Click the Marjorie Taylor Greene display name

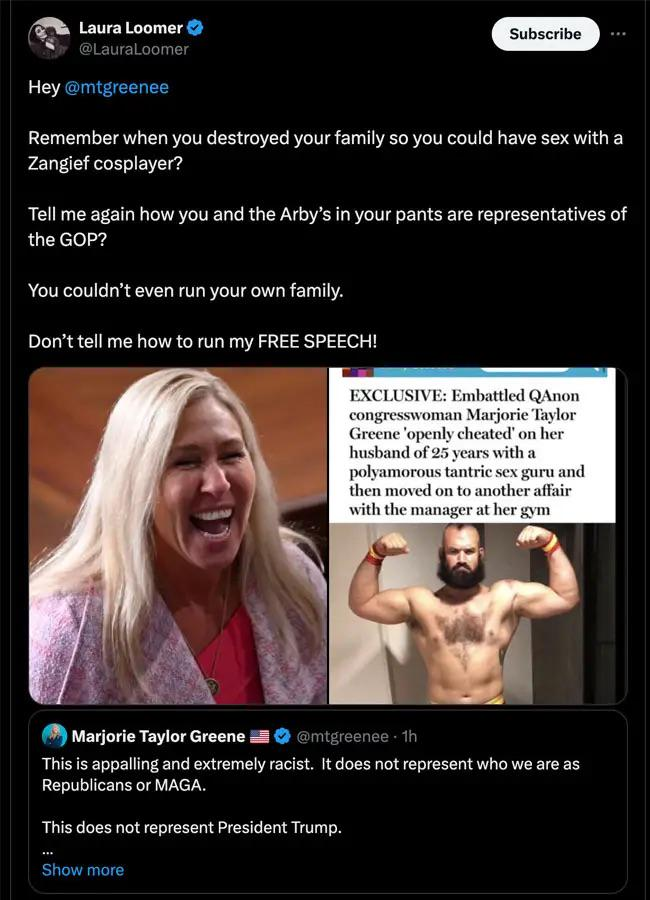click(x=158, y=736)
